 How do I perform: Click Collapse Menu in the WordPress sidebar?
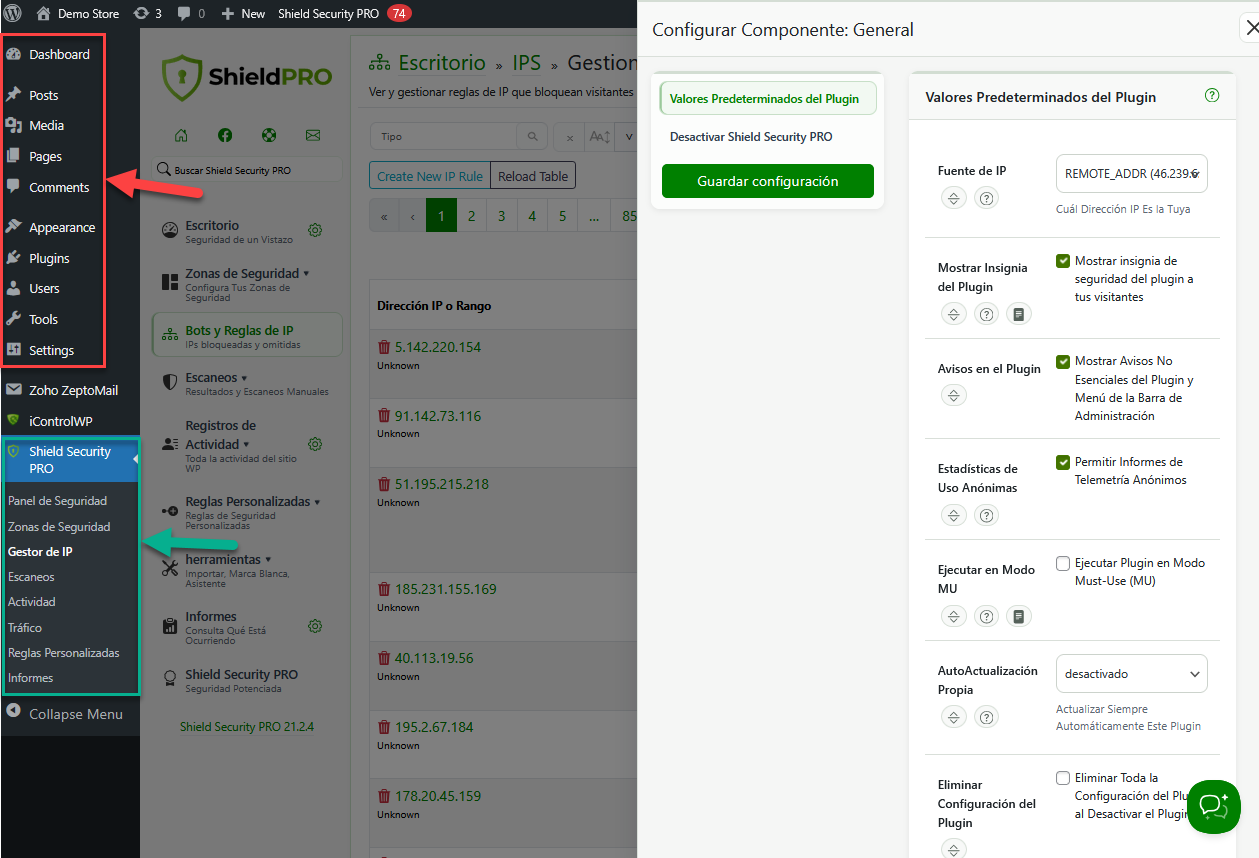click(65, 714)
